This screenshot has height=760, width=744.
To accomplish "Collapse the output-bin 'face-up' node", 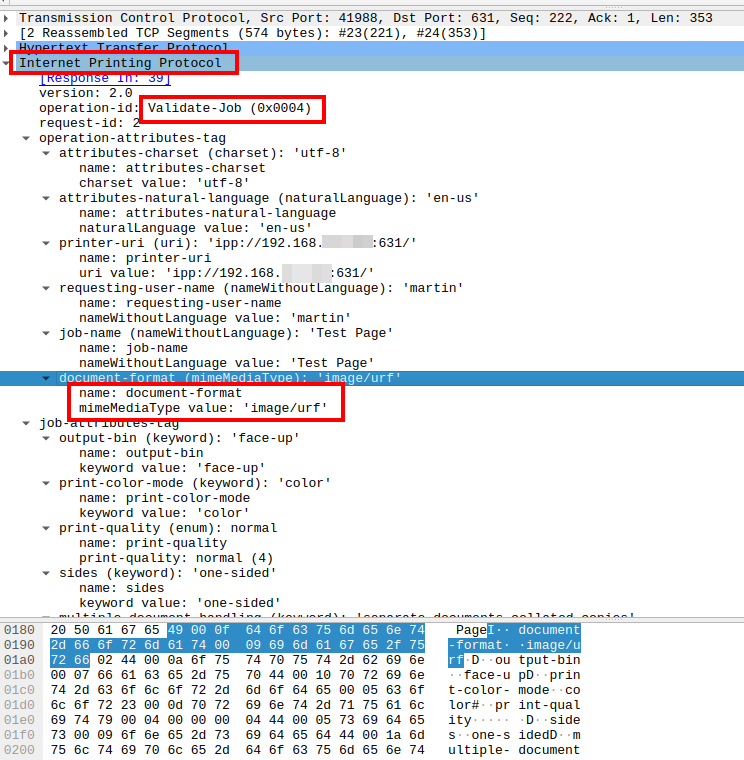I will click(47, 438).
